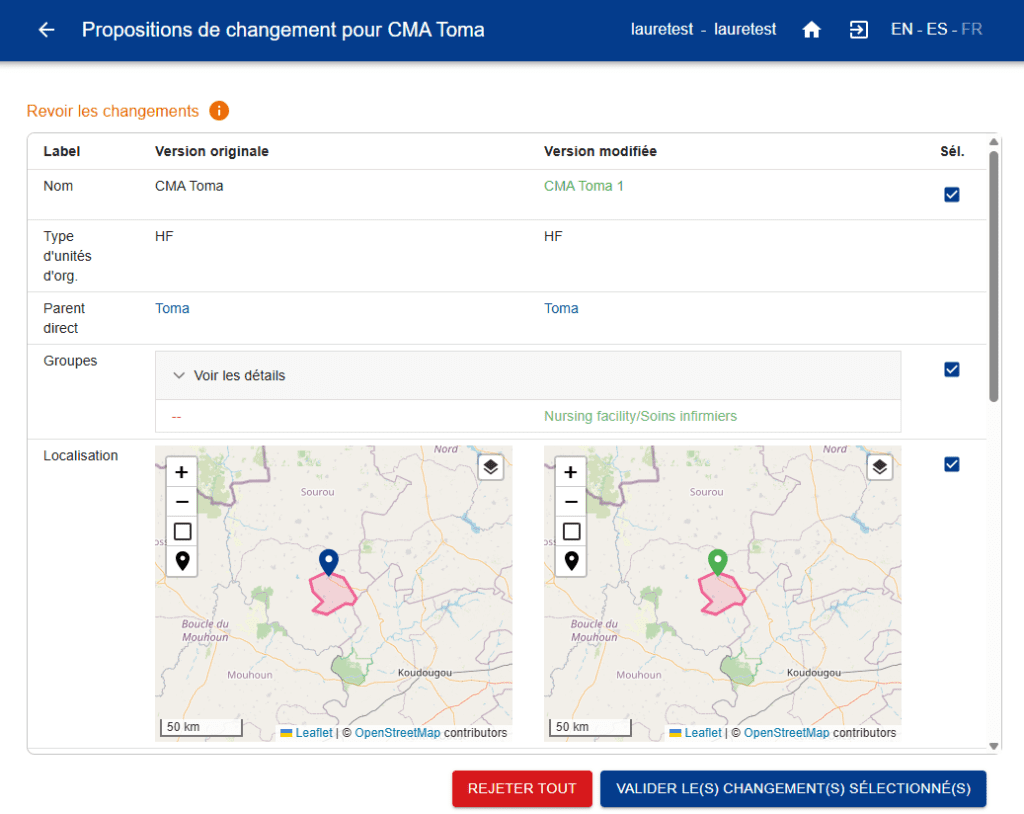This screenshot has width=1024, height=814.
Task: Zoom in on the original location map
Action: tap(182, 472)
